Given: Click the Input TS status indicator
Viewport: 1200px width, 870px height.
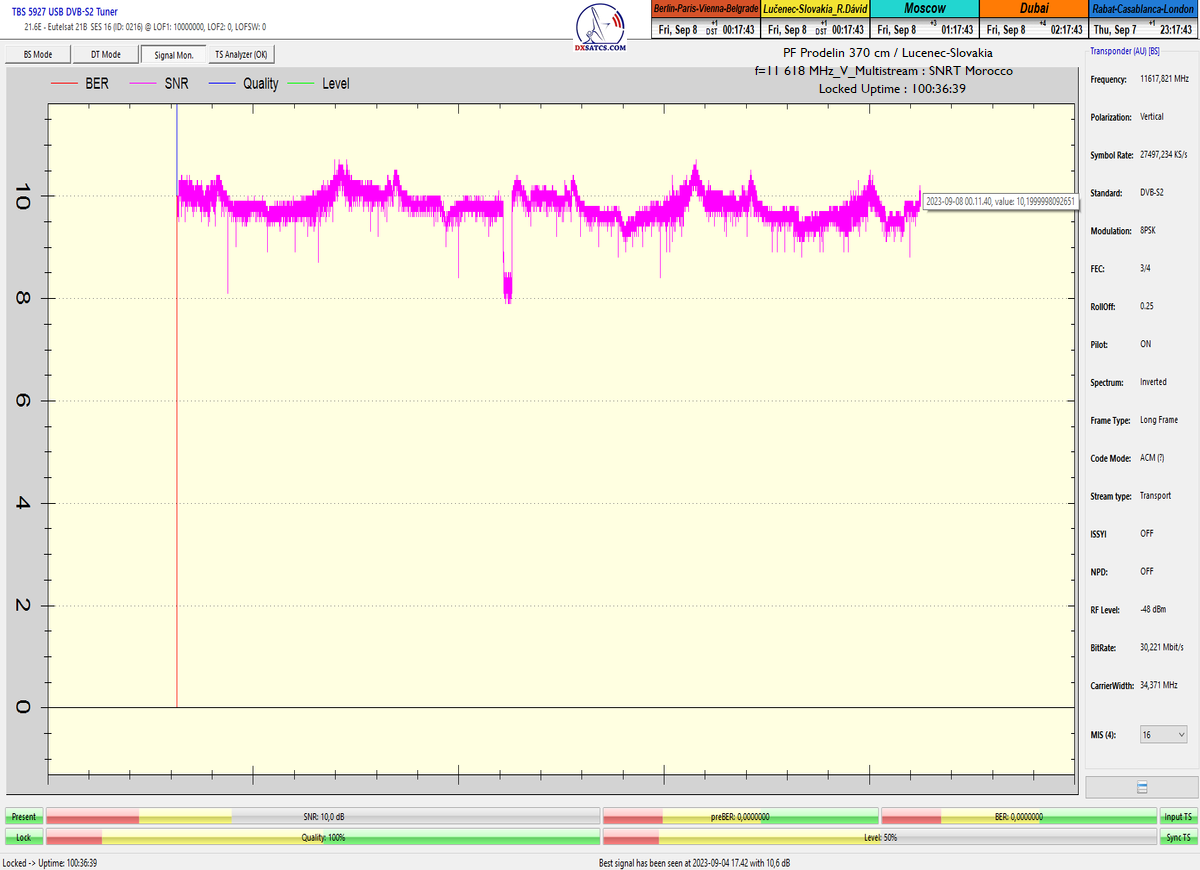Looking at the screenshot, I should [x=1176, y=817].
